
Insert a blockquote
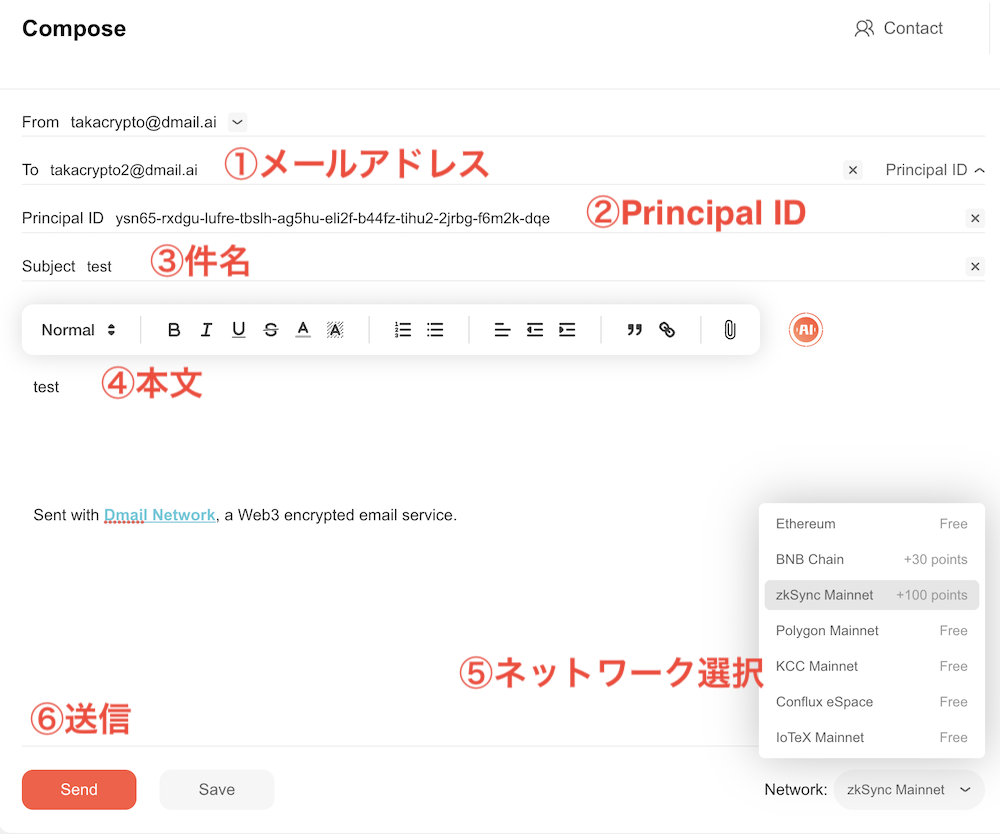636,329
